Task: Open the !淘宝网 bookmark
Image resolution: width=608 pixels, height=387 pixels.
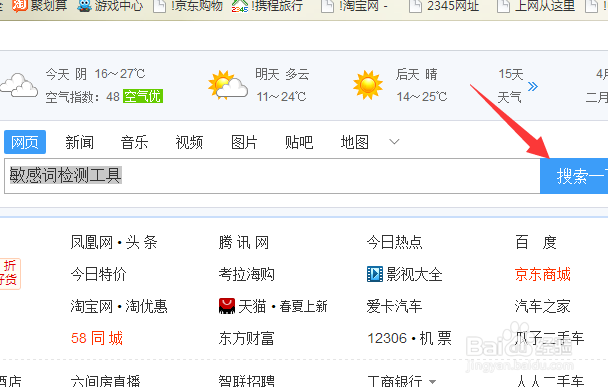Action: (x=355, y=6)
